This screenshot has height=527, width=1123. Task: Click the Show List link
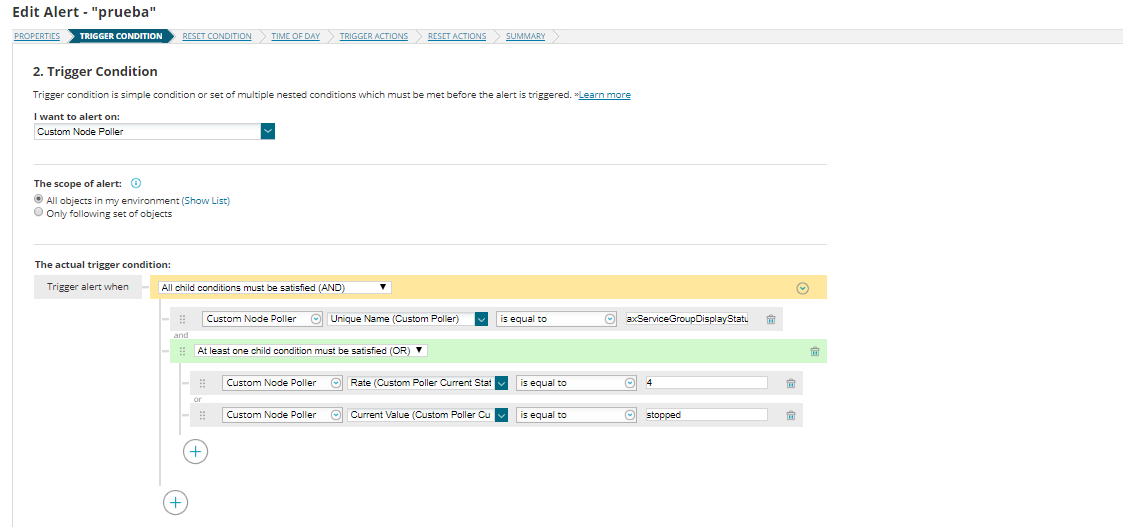coord(206,200)
